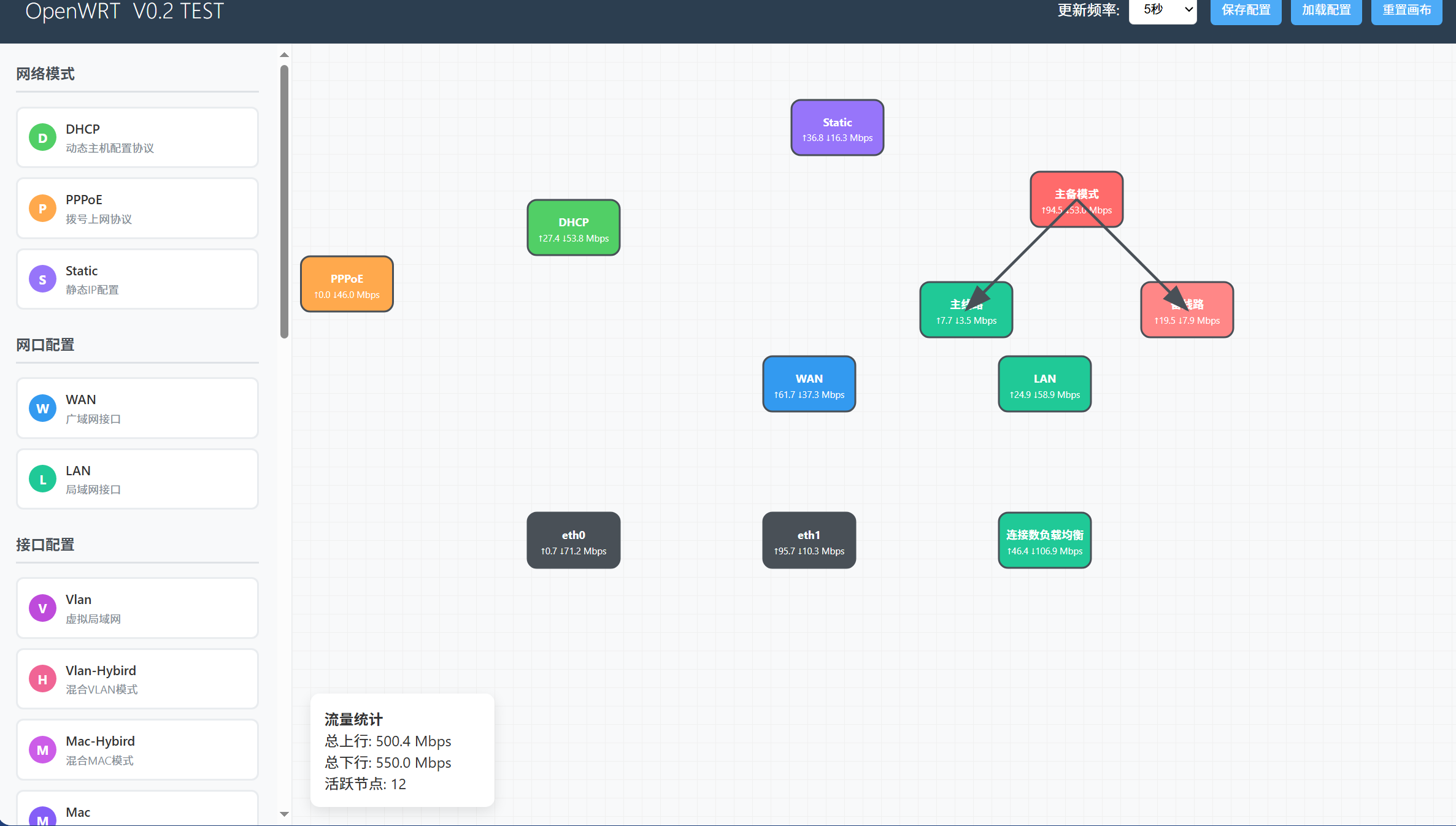Screen dimensions: 1456x826
Task: Click sidebar scrollbar up arrow
Action: [284, 55]
